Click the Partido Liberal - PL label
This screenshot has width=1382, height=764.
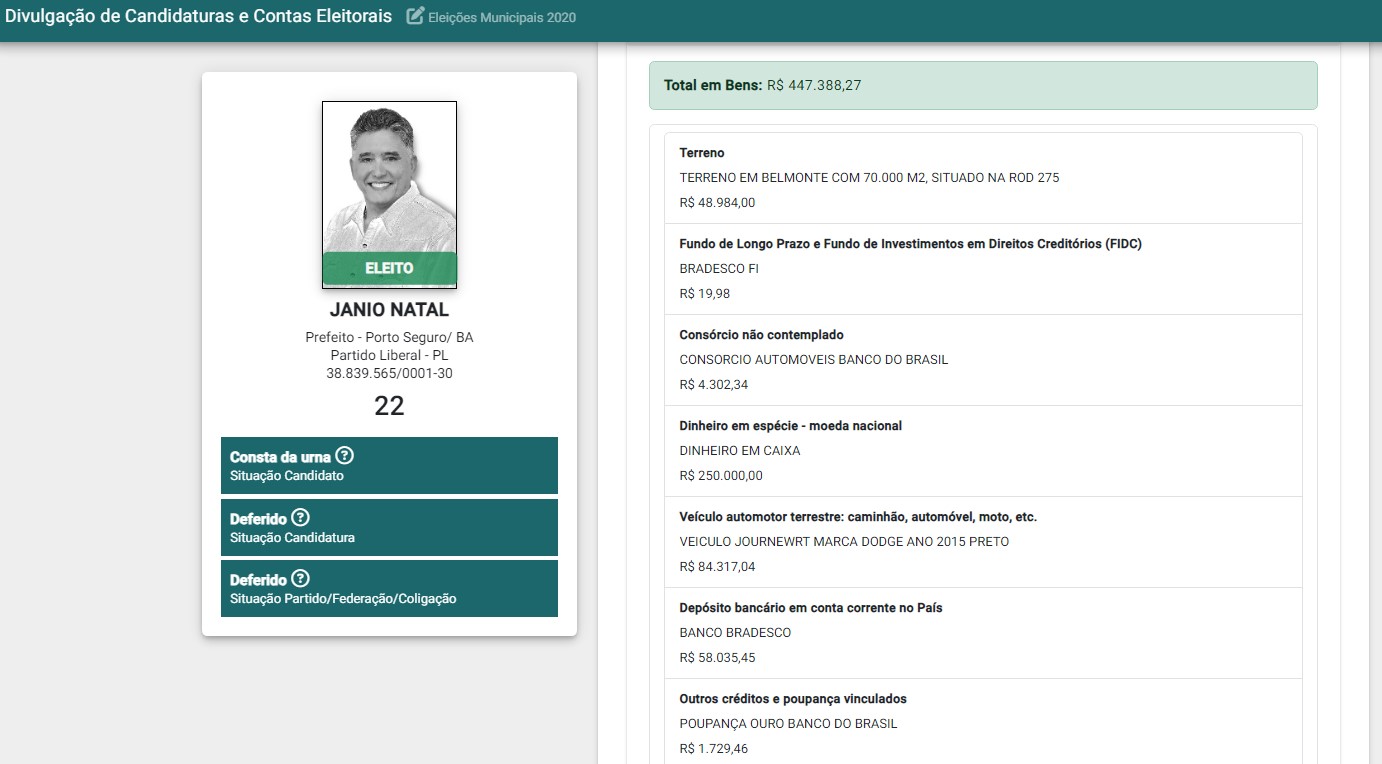coord(389,355)
